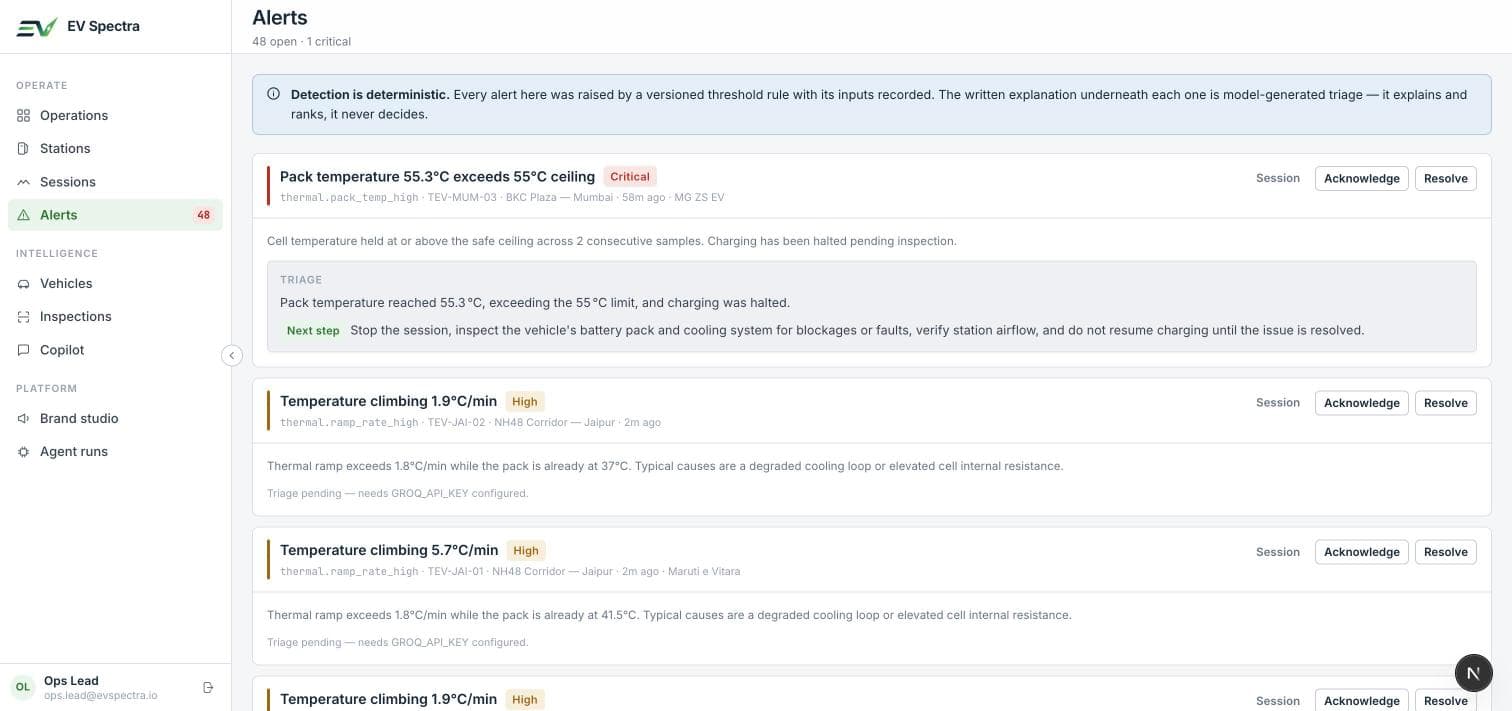Image resolution: width=1512 pixels, height=711 pixels.
Task: Click the 'MG ZS EV' vehicle text
Action: point(700,198)
